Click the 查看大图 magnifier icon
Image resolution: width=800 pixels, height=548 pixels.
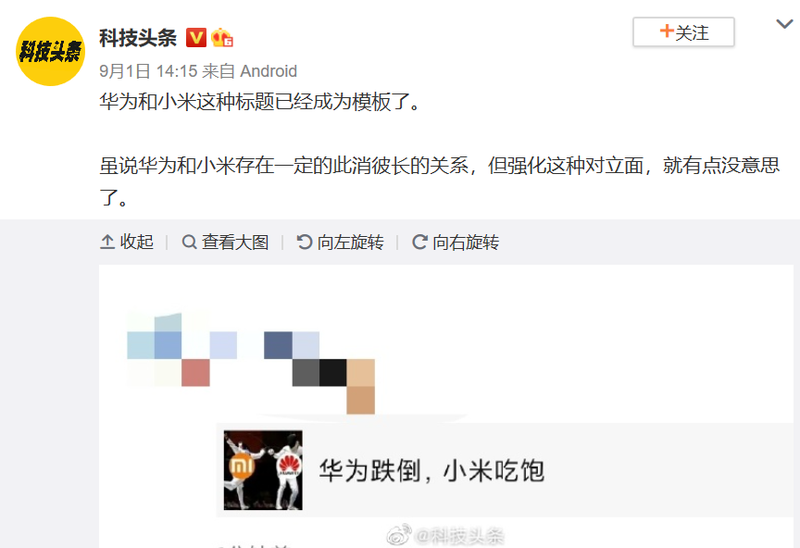click(189, 242)
